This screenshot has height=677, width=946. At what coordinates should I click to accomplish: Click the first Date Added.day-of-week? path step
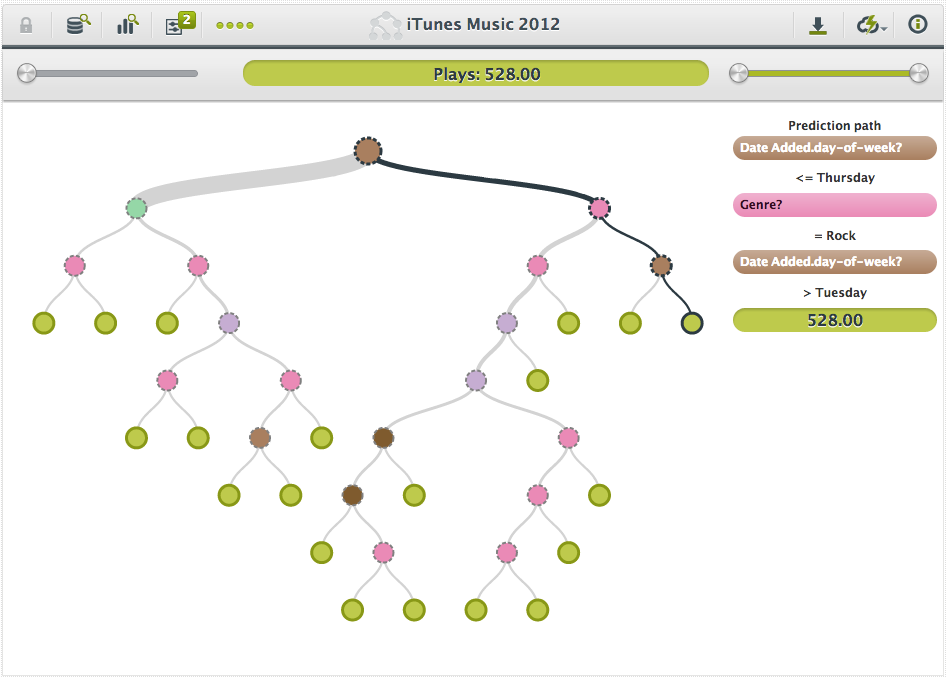click(834, 148)
